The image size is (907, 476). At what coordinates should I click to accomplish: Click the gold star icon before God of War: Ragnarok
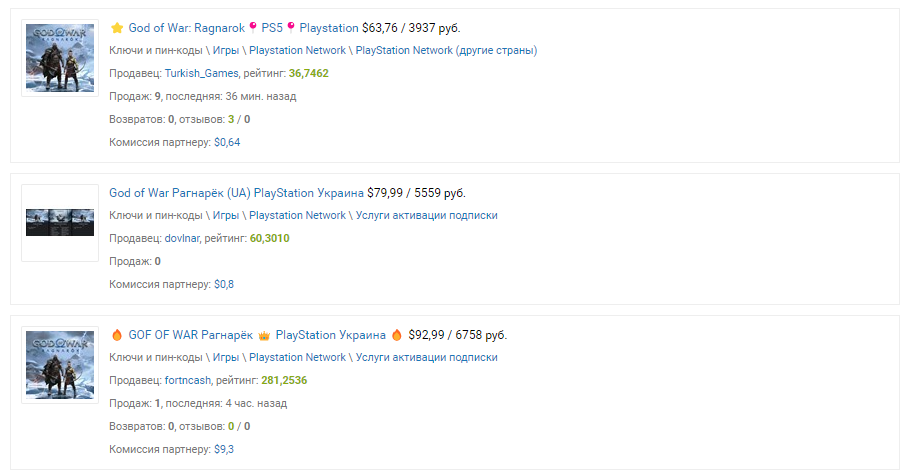pyautogui.click(x=117, y=28)
